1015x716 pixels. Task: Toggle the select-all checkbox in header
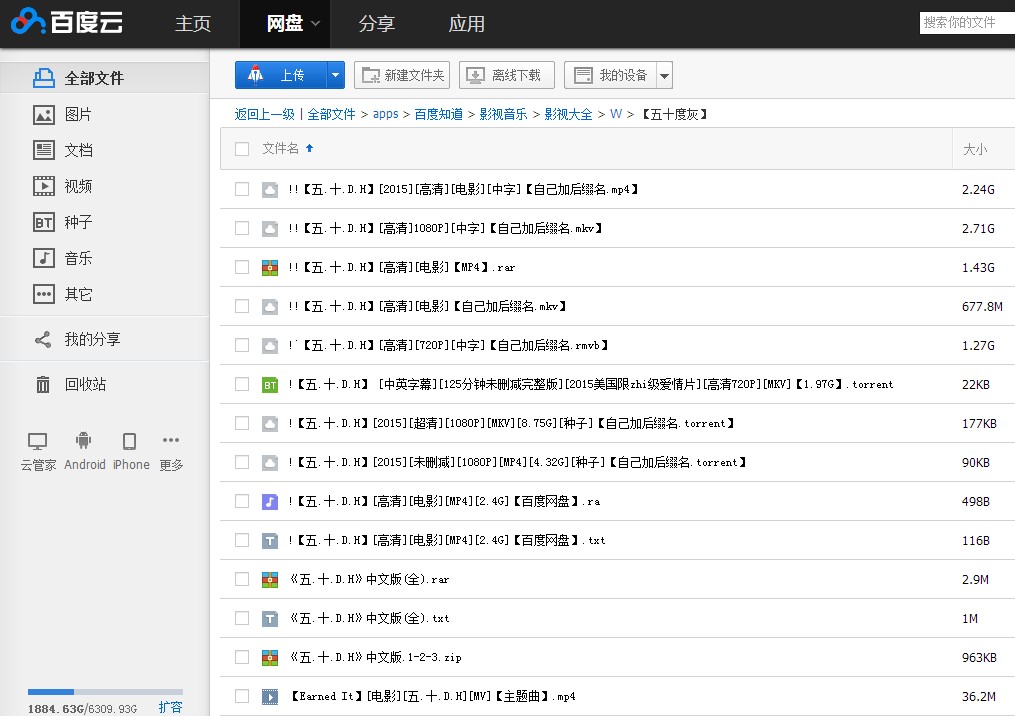tap(242, 149)
